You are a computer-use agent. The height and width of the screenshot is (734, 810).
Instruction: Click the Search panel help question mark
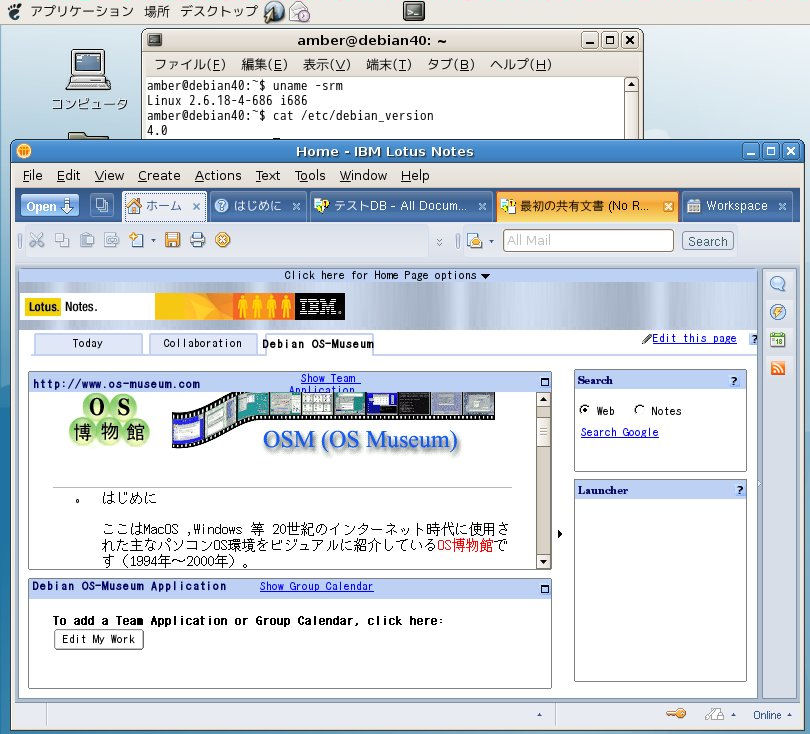point(734,381)
